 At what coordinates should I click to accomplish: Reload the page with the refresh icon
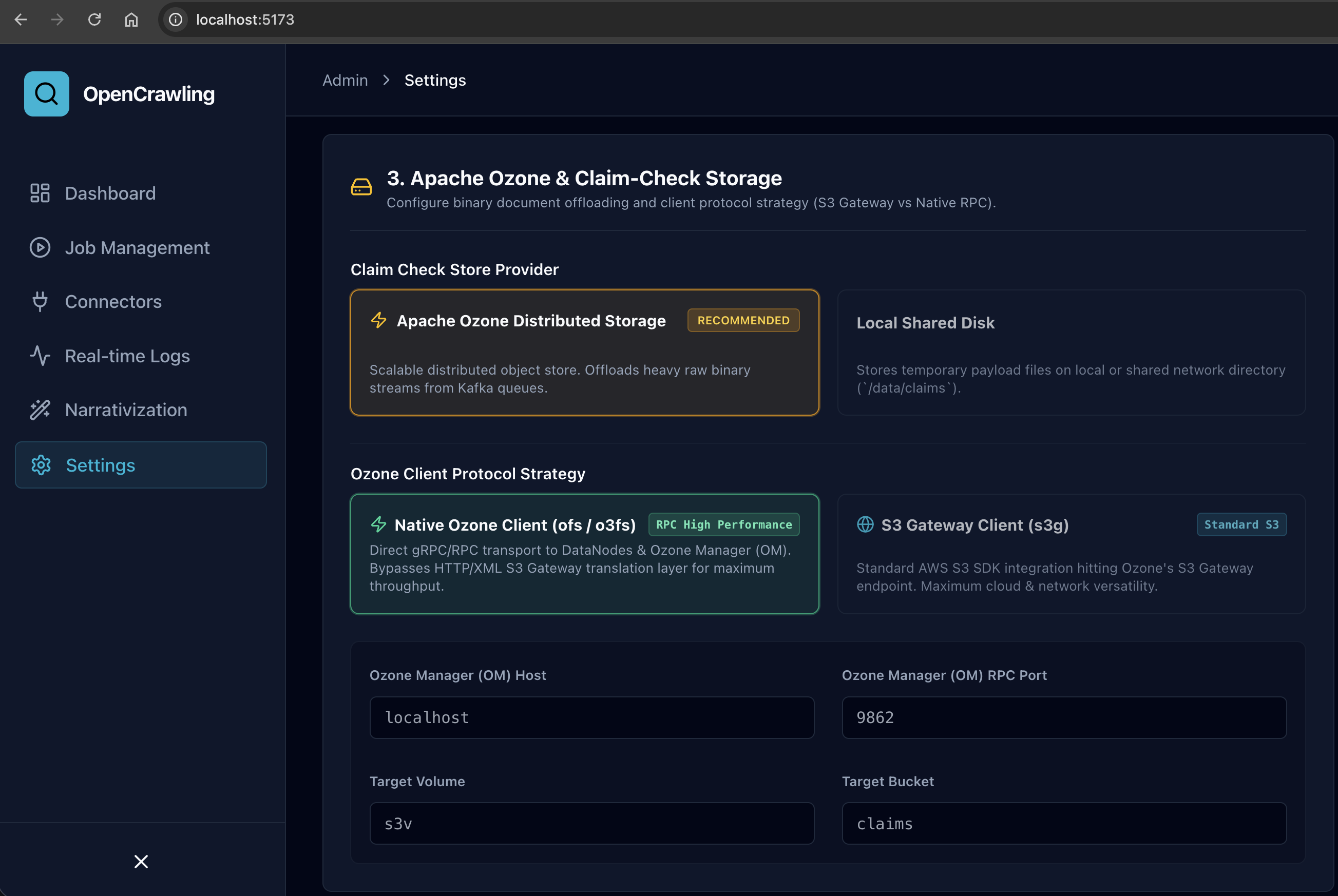(94, 20)
